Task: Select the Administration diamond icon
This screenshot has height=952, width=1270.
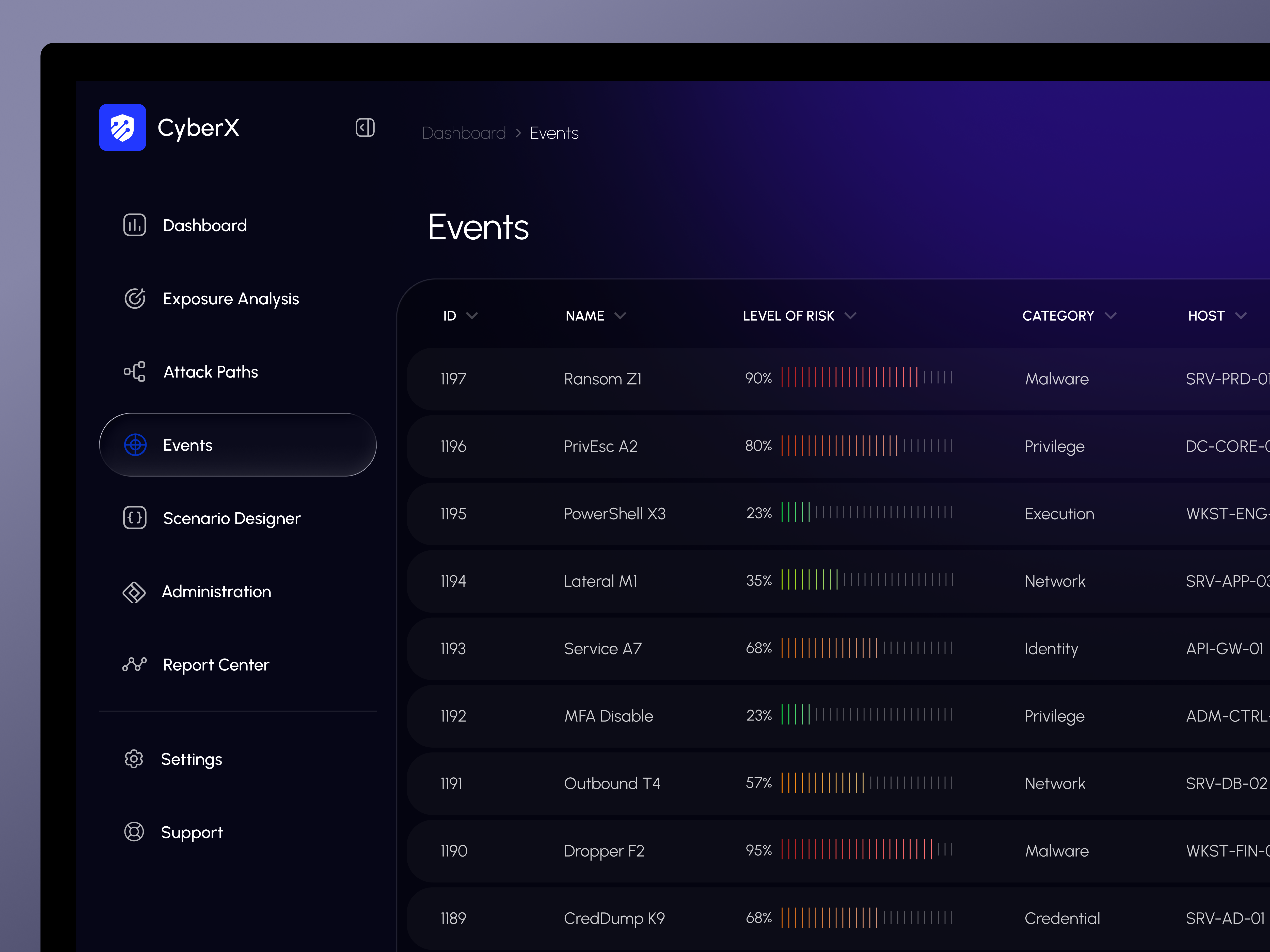Action: (x=134, y=592)
